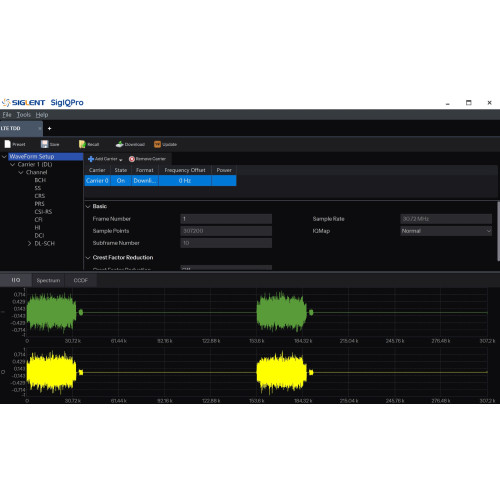
Task: Open the File menu
Action: 7,115
